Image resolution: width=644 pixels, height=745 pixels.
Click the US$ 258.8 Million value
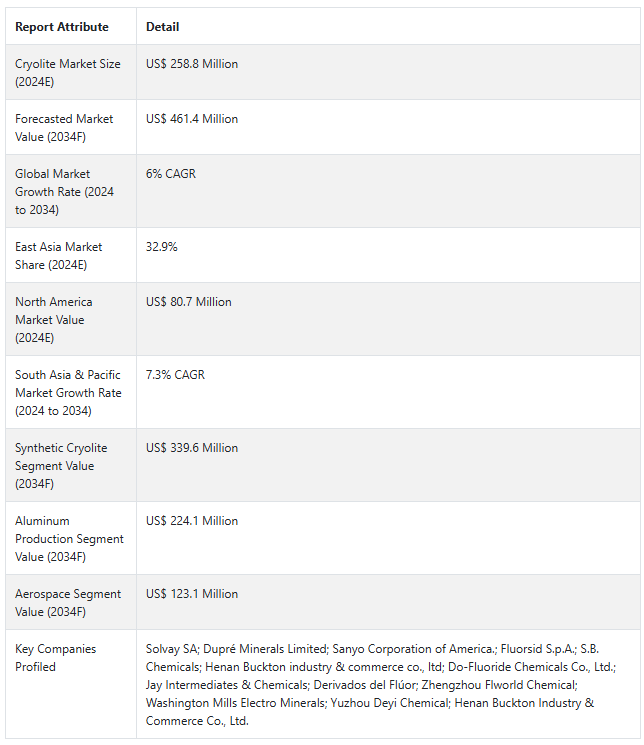coord(192,64)
